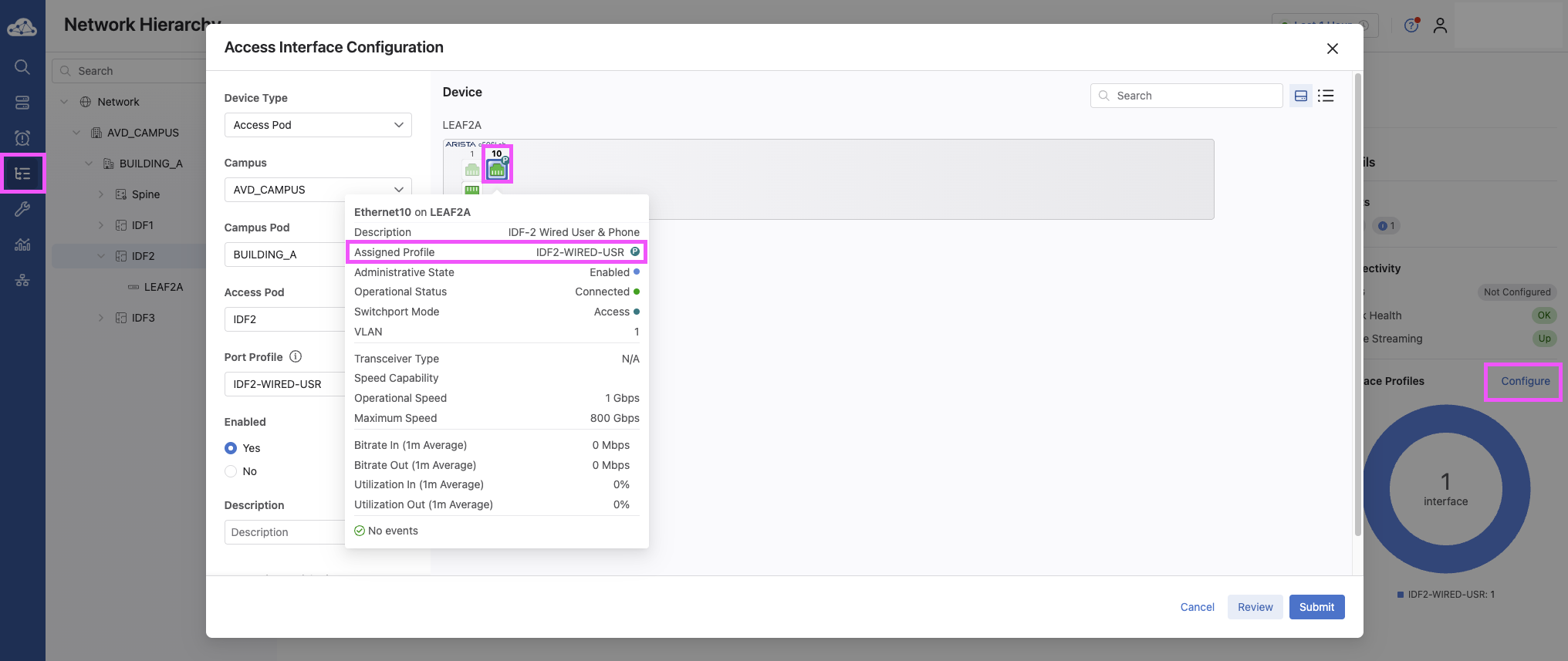
Task: Click the Up streaming status badge
Action: point(1544,339)
